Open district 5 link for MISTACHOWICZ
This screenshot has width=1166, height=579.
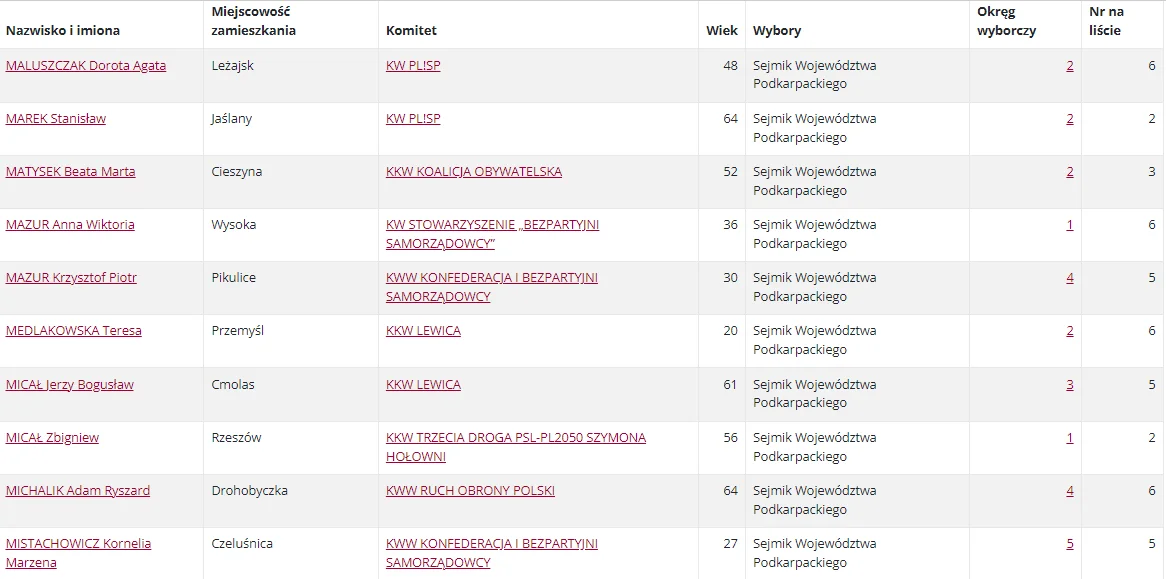(x=1069, y=543)
